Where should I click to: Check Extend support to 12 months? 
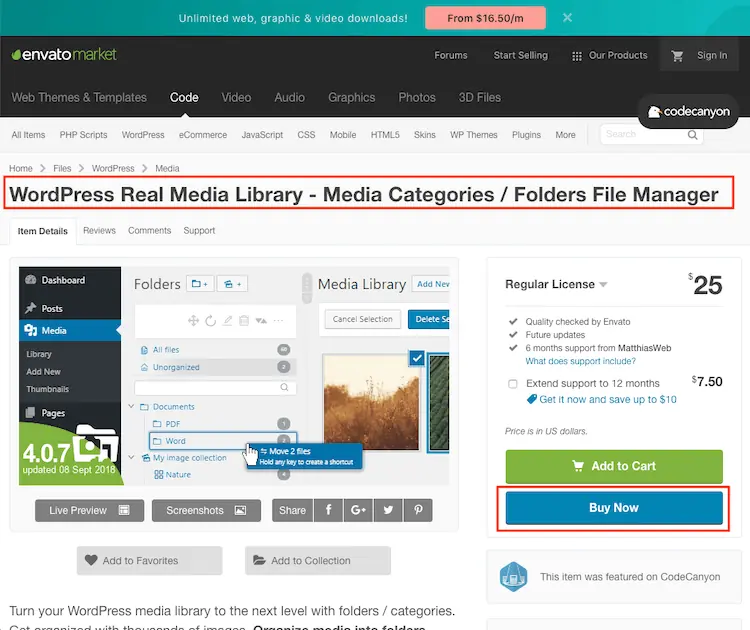(x=513, y=384)
